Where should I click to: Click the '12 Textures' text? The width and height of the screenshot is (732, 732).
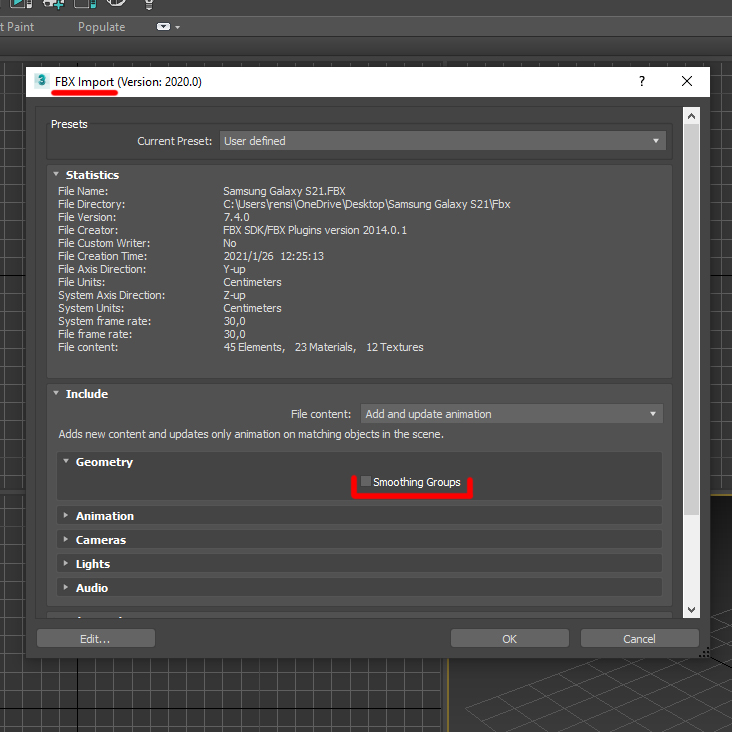click(x=395, y=347)
